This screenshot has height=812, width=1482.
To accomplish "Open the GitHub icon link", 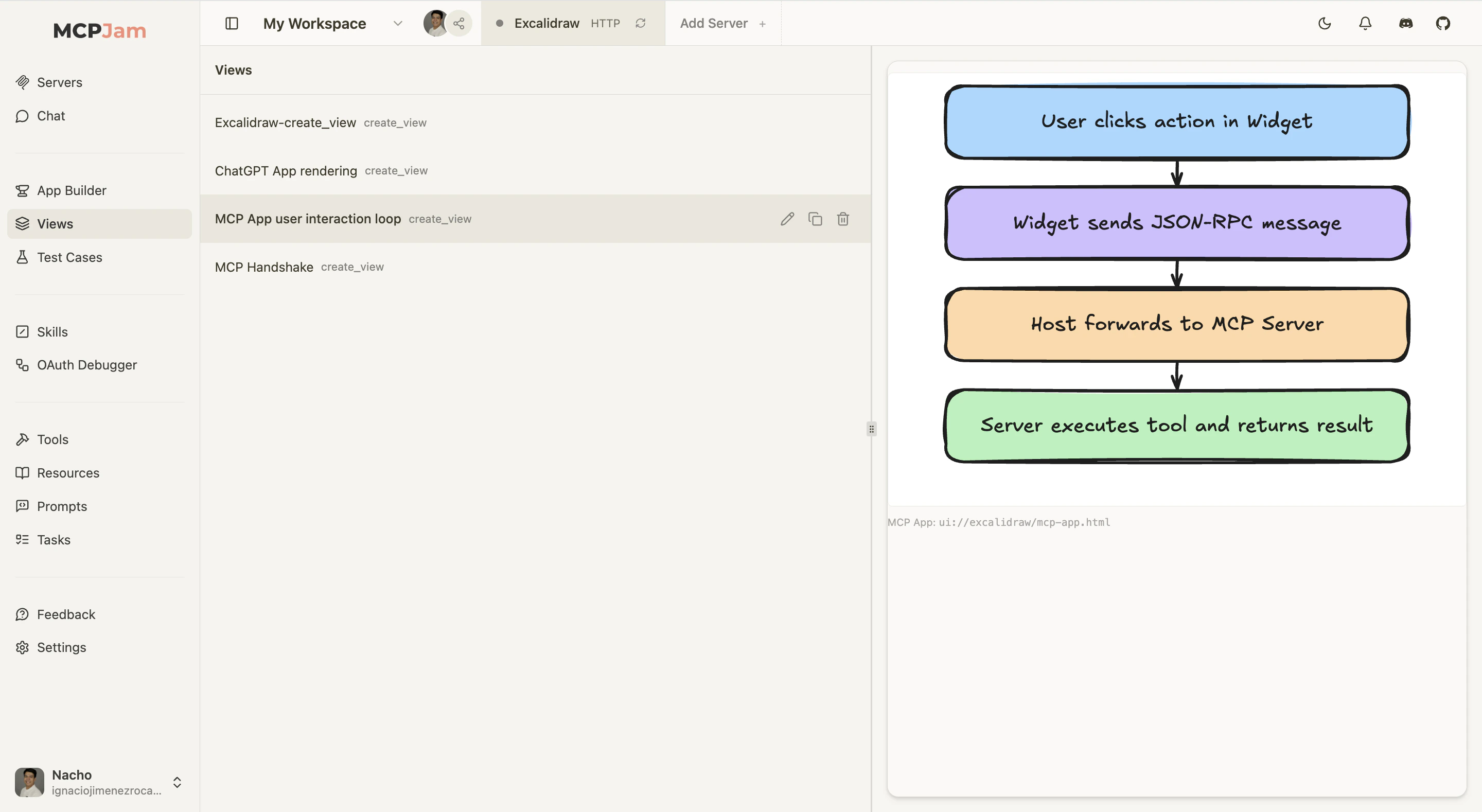I will coord(1442,24).
